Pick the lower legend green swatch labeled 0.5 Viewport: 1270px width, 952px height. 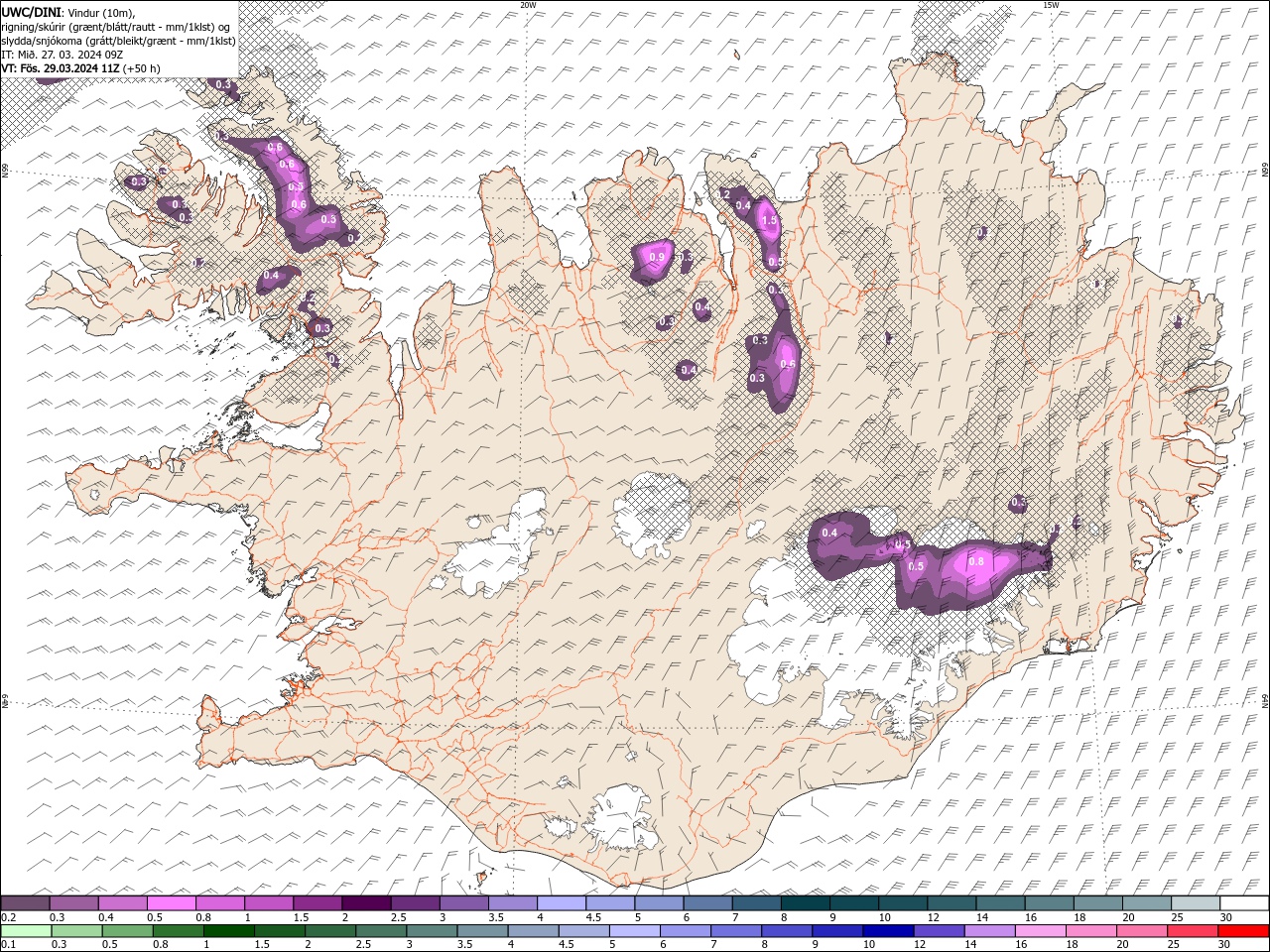pos(128,931)
